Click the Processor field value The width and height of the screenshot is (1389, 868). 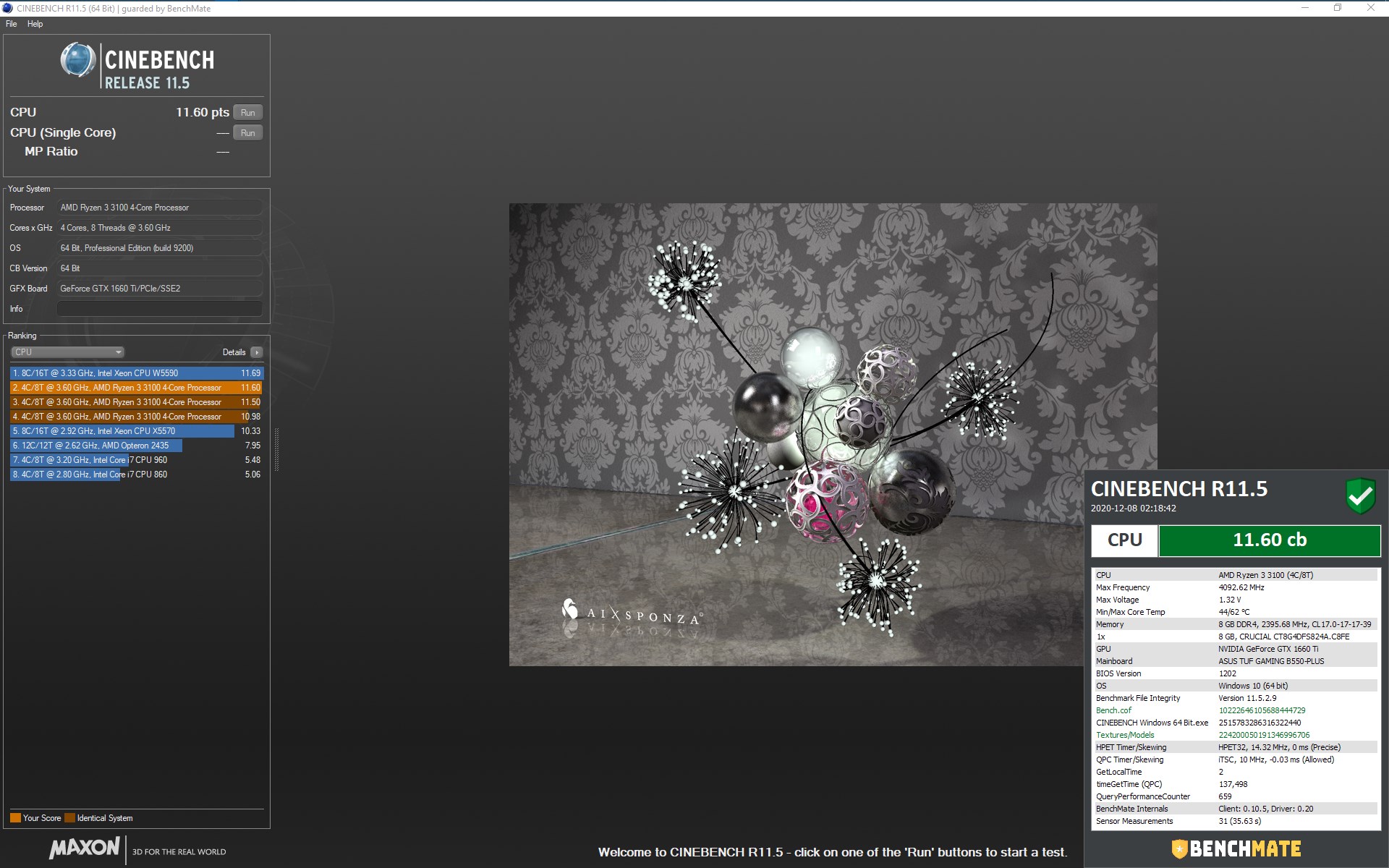(159, 208)
